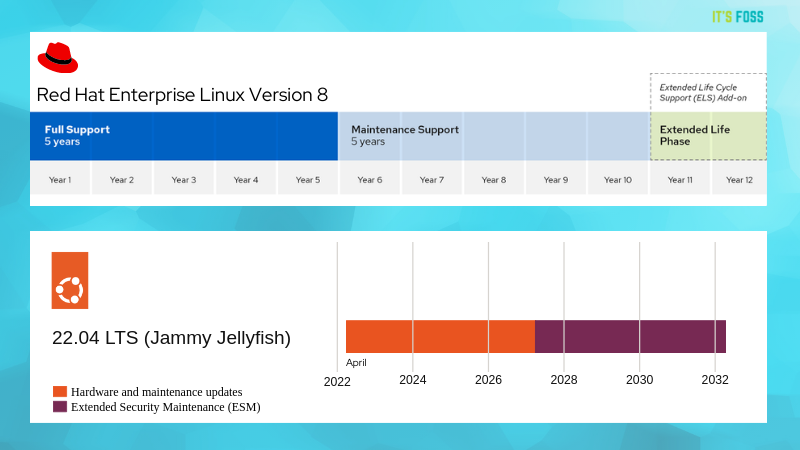Click the 22.04 LTS (Jammy Jellyfish) heading

click(x=171, y=338)
